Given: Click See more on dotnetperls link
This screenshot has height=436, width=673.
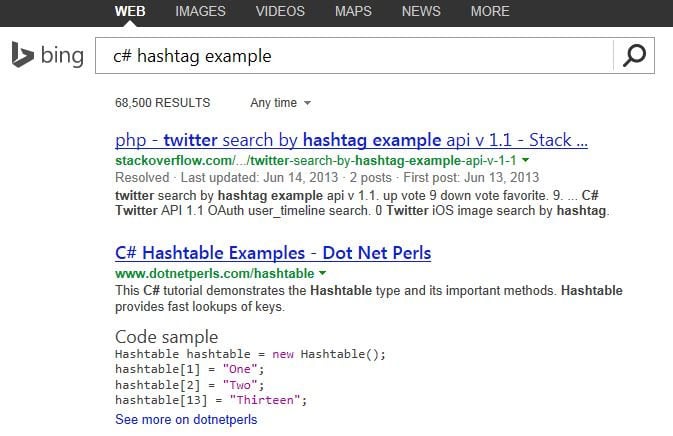Looking at the screenshot, I should click(186, 420).
